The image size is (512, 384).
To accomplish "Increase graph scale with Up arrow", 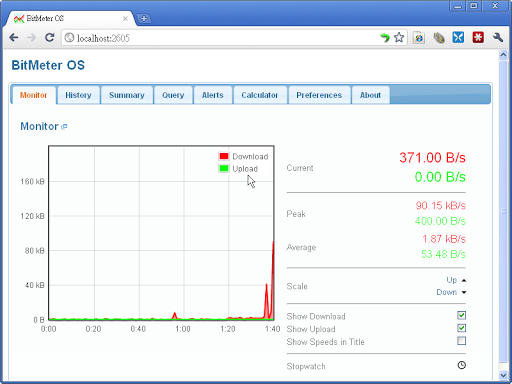I will (x=456, y=280).
